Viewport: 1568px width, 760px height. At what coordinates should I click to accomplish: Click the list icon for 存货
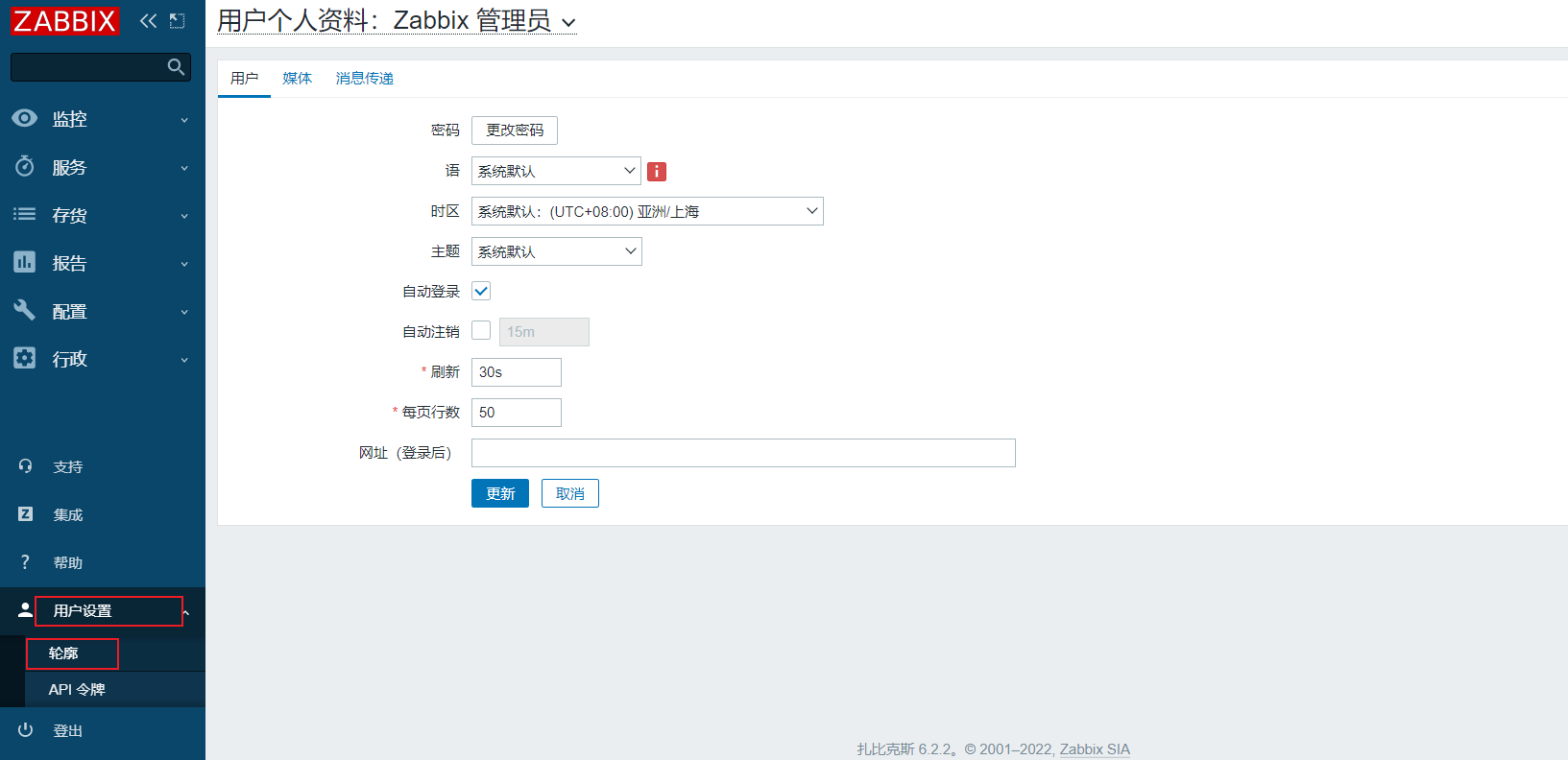coord(25,214)
